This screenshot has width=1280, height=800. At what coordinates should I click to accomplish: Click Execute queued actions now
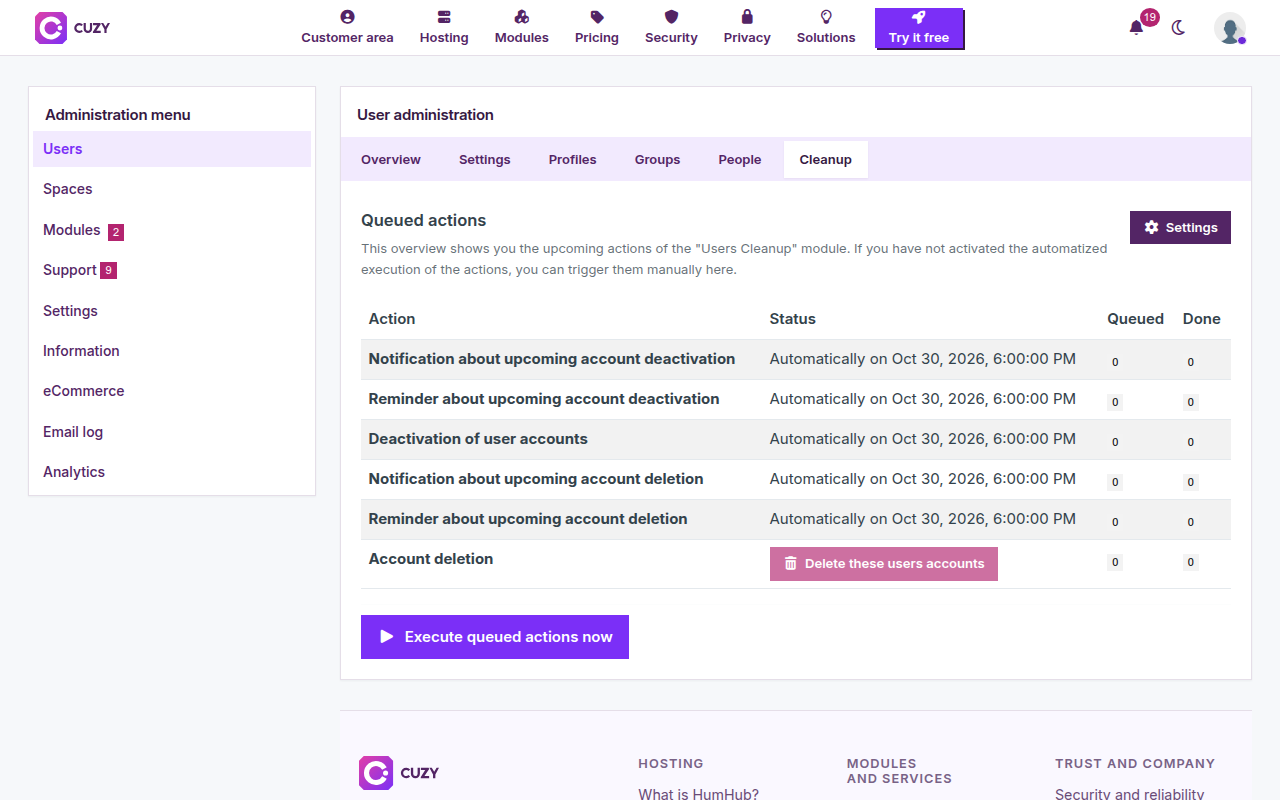(495, 637)
